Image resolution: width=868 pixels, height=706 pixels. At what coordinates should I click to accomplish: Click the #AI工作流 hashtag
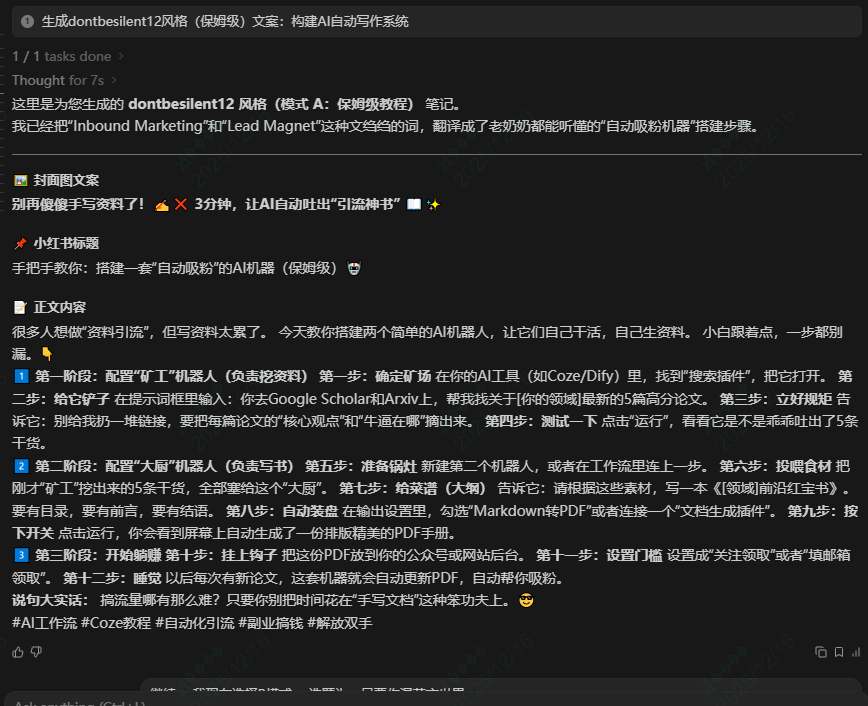click(44, 623)
